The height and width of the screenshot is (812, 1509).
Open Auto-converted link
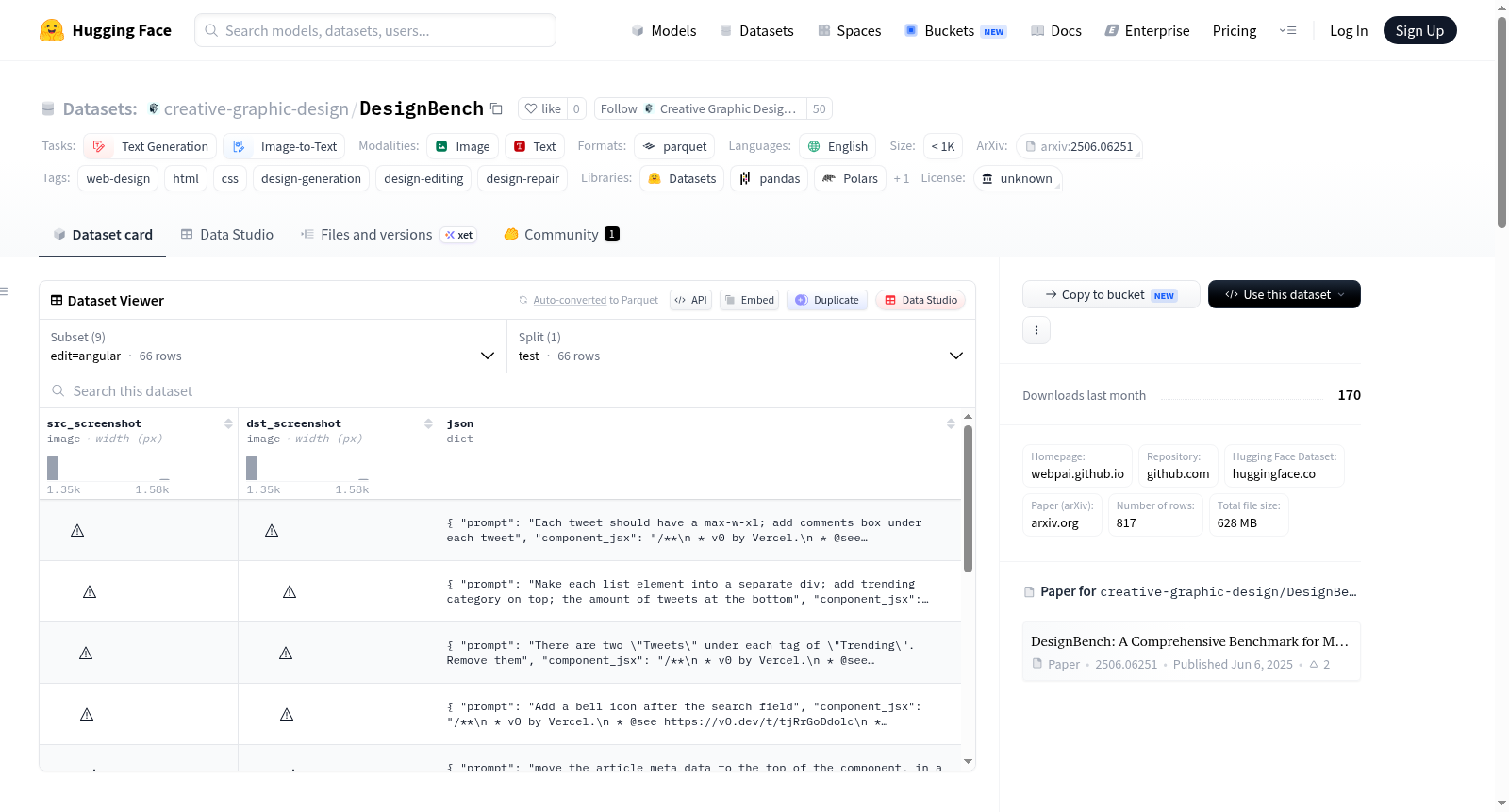tap(570, 300)
